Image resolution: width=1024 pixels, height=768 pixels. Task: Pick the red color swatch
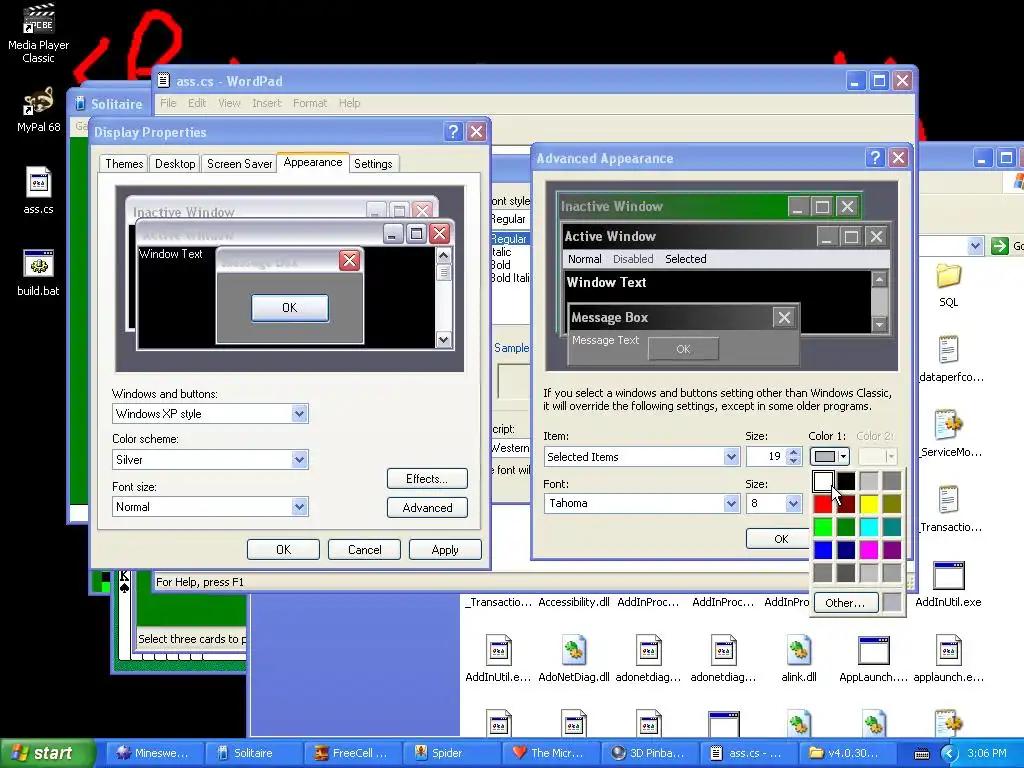click(x=823, y=504)
